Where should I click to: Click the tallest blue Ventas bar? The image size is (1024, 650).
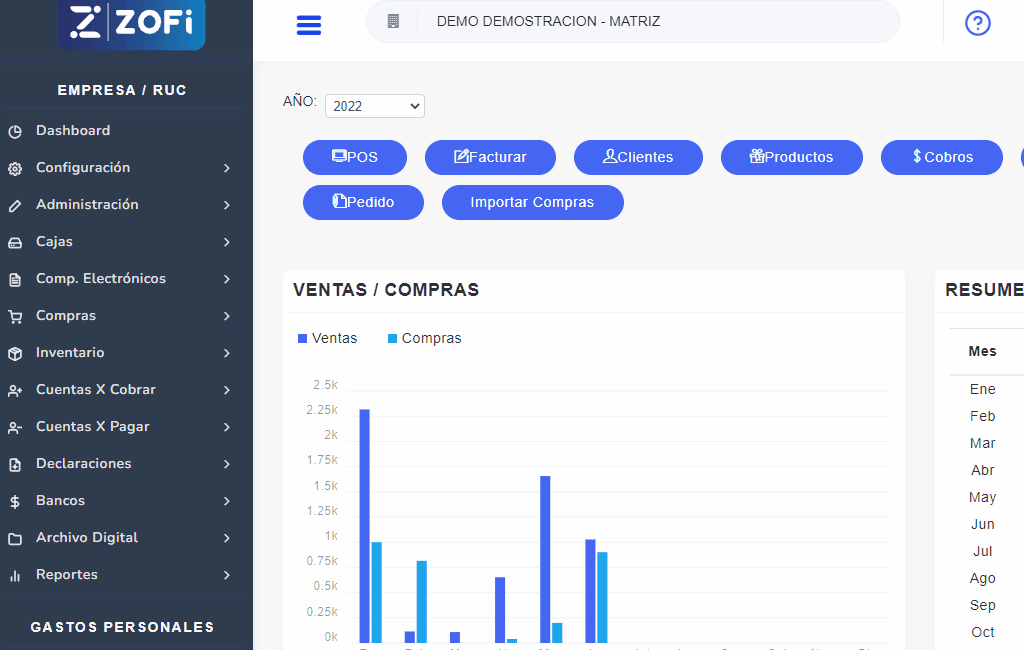tap(364, 525)
